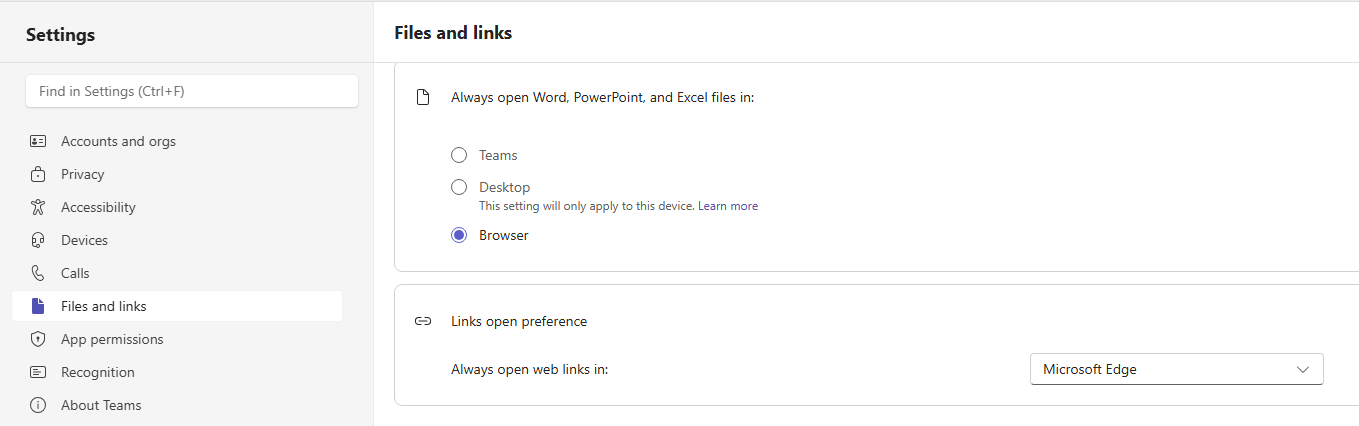
Task: Click the Files and links document icon
Action: tap(38, 306)
